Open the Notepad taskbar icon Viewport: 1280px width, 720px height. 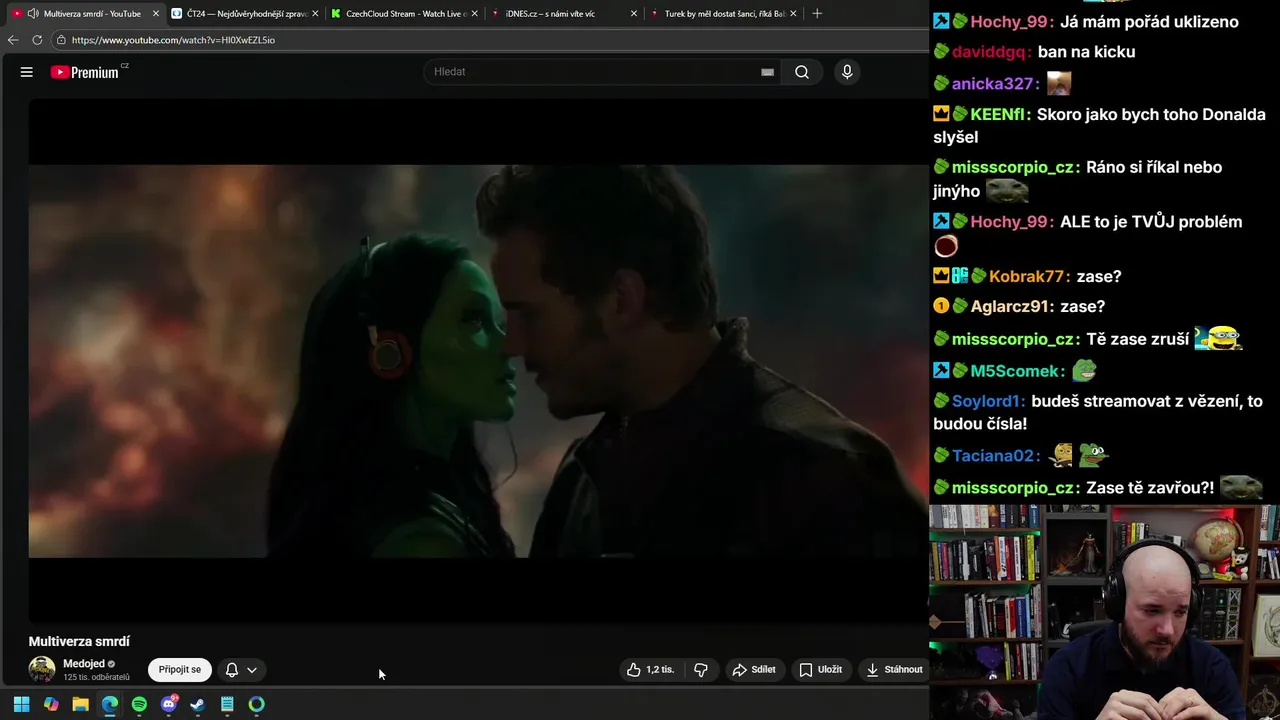pos(227,704)
